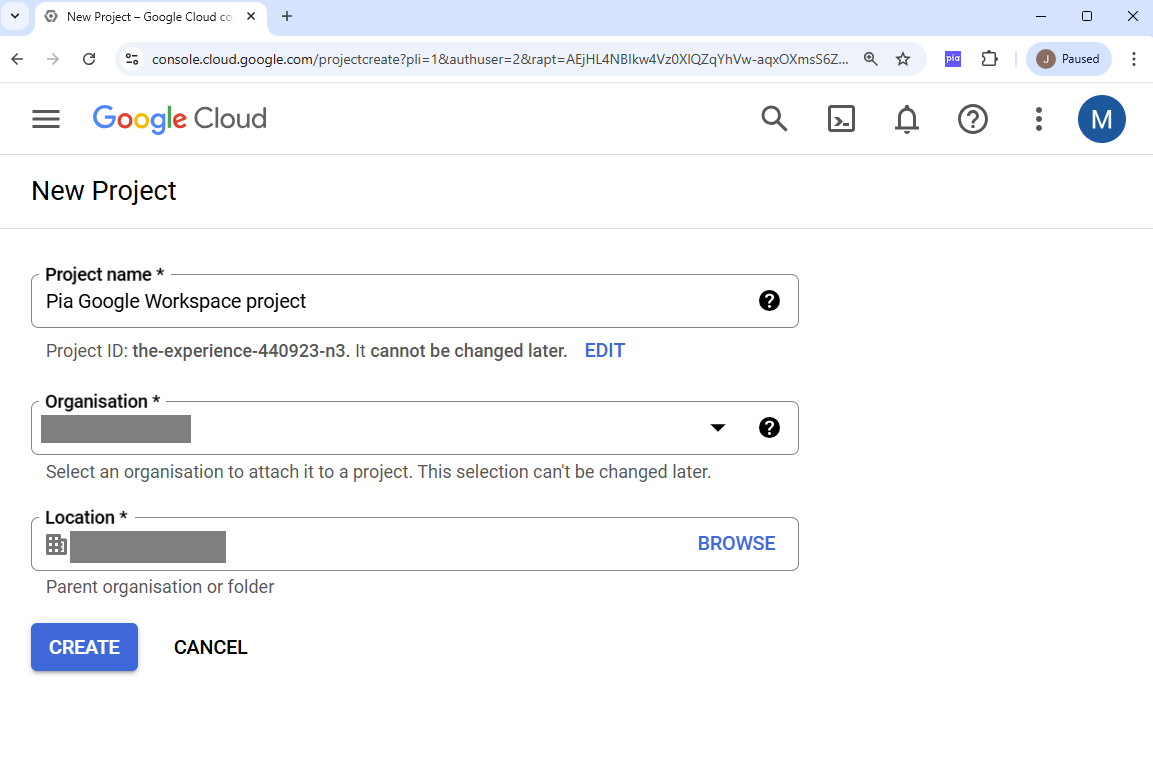Click the browser address bar URL

pyautogui.click(x=500, y=59)
